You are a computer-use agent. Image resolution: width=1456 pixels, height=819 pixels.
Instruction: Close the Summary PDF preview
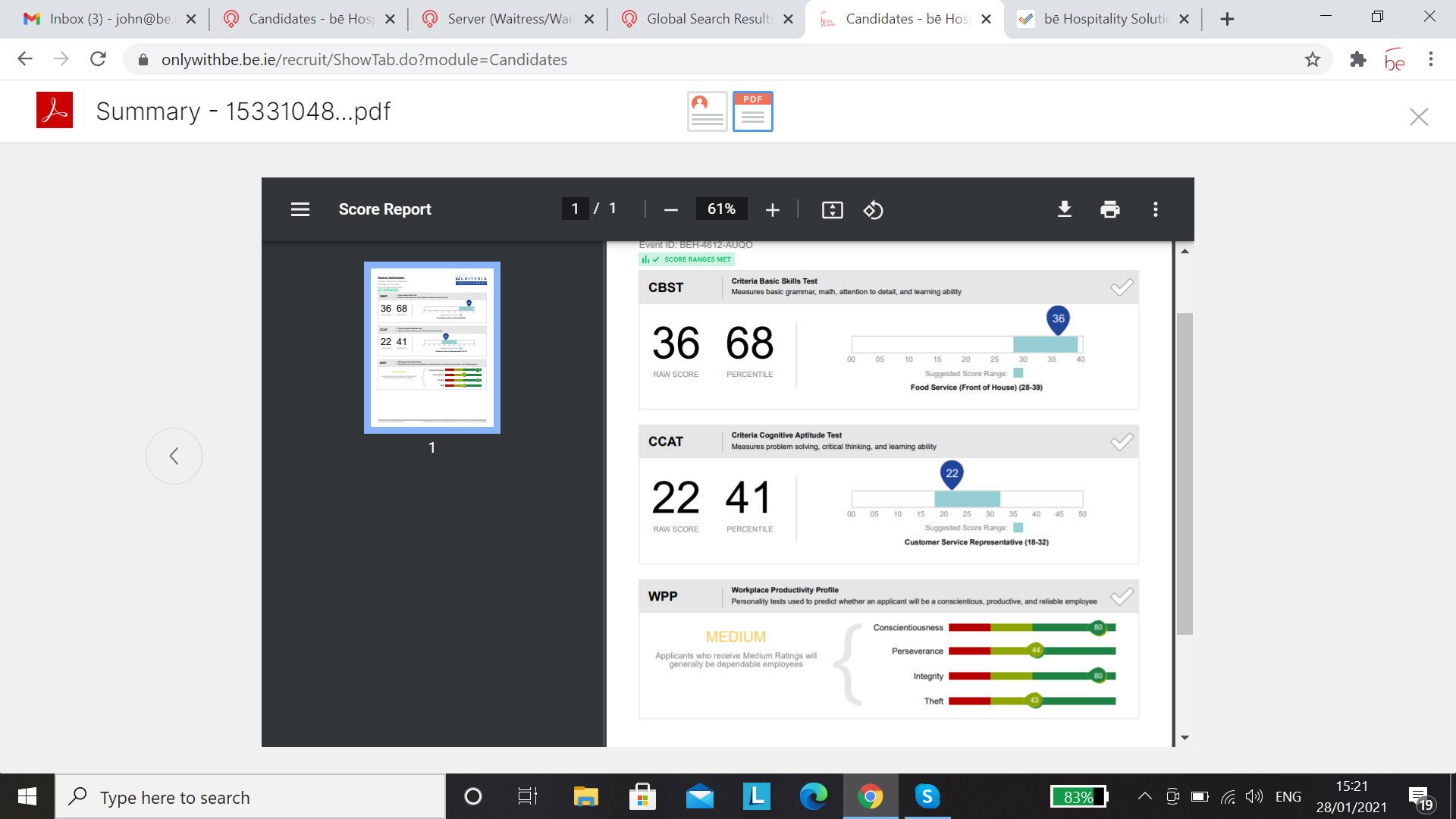1418,117
